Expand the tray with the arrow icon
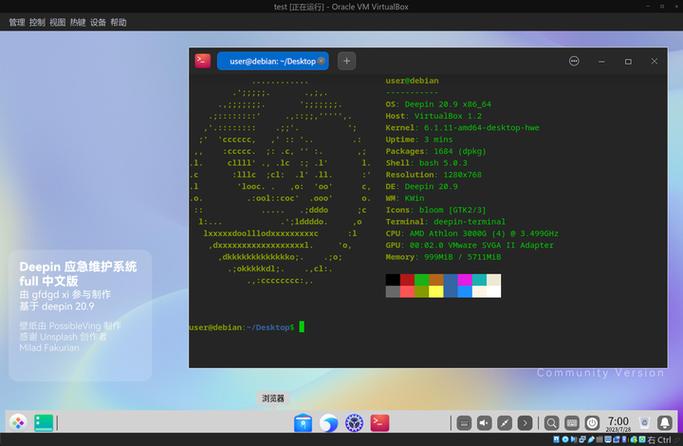Viewport: 683px width, 446px height. pos(525,423)
